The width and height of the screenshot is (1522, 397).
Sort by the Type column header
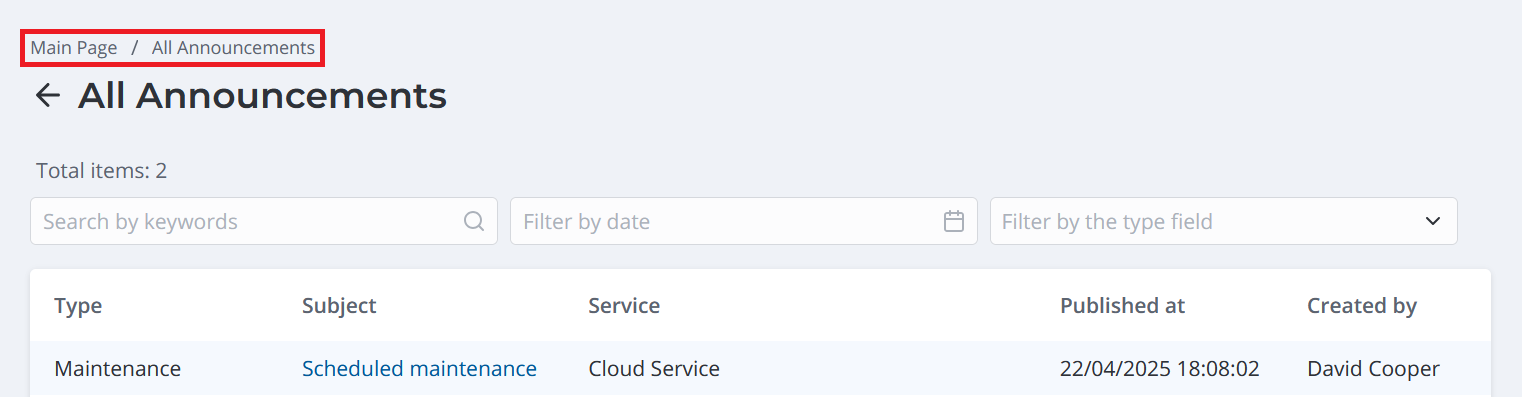click(78, 306)
